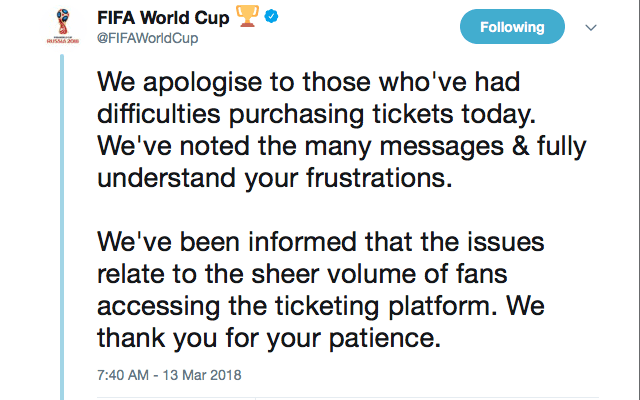Click the blue verified badge

tap(271, 17)
